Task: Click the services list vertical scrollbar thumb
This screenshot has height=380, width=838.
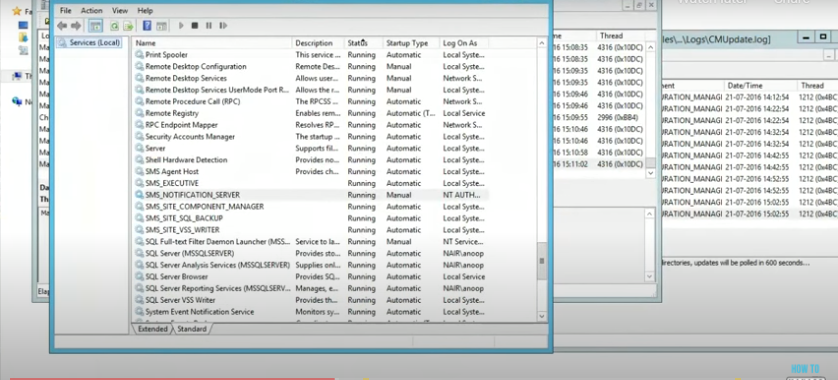Action: click(542, 261)
